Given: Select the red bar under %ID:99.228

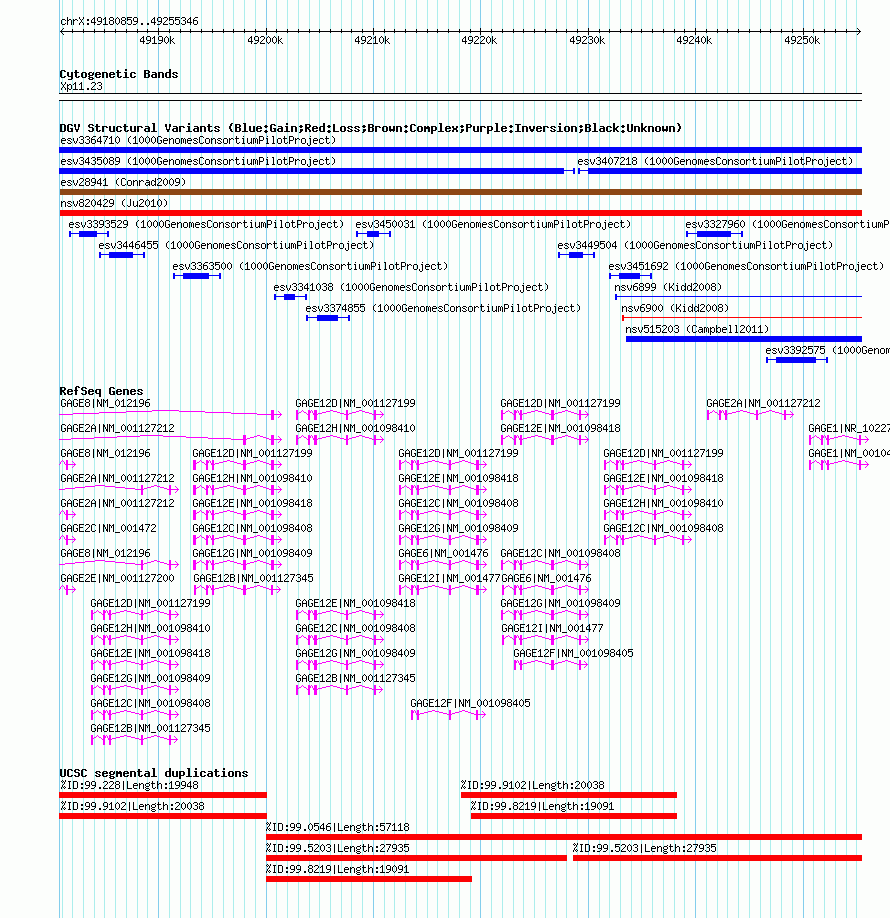Looking at the screenshot, I should (x=163, y=796).
